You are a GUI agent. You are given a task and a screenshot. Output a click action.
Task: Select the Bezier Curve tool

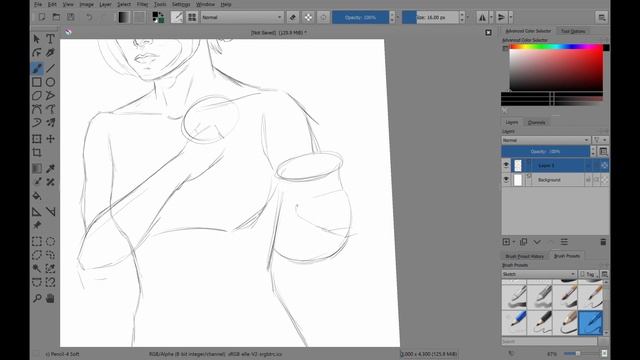coord(37,109)
